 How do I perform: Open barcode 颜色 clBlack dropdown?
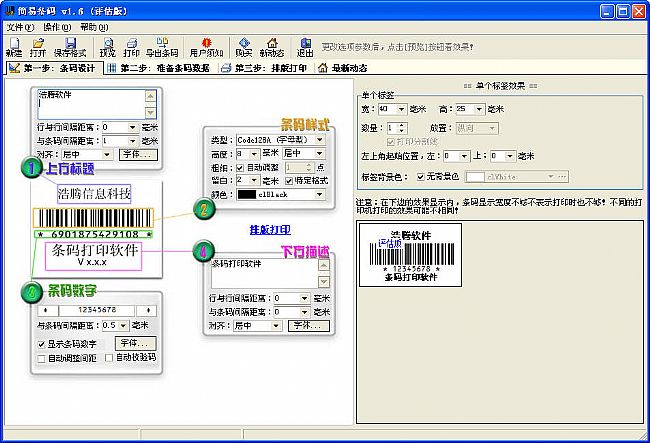[x=320, y=194]
